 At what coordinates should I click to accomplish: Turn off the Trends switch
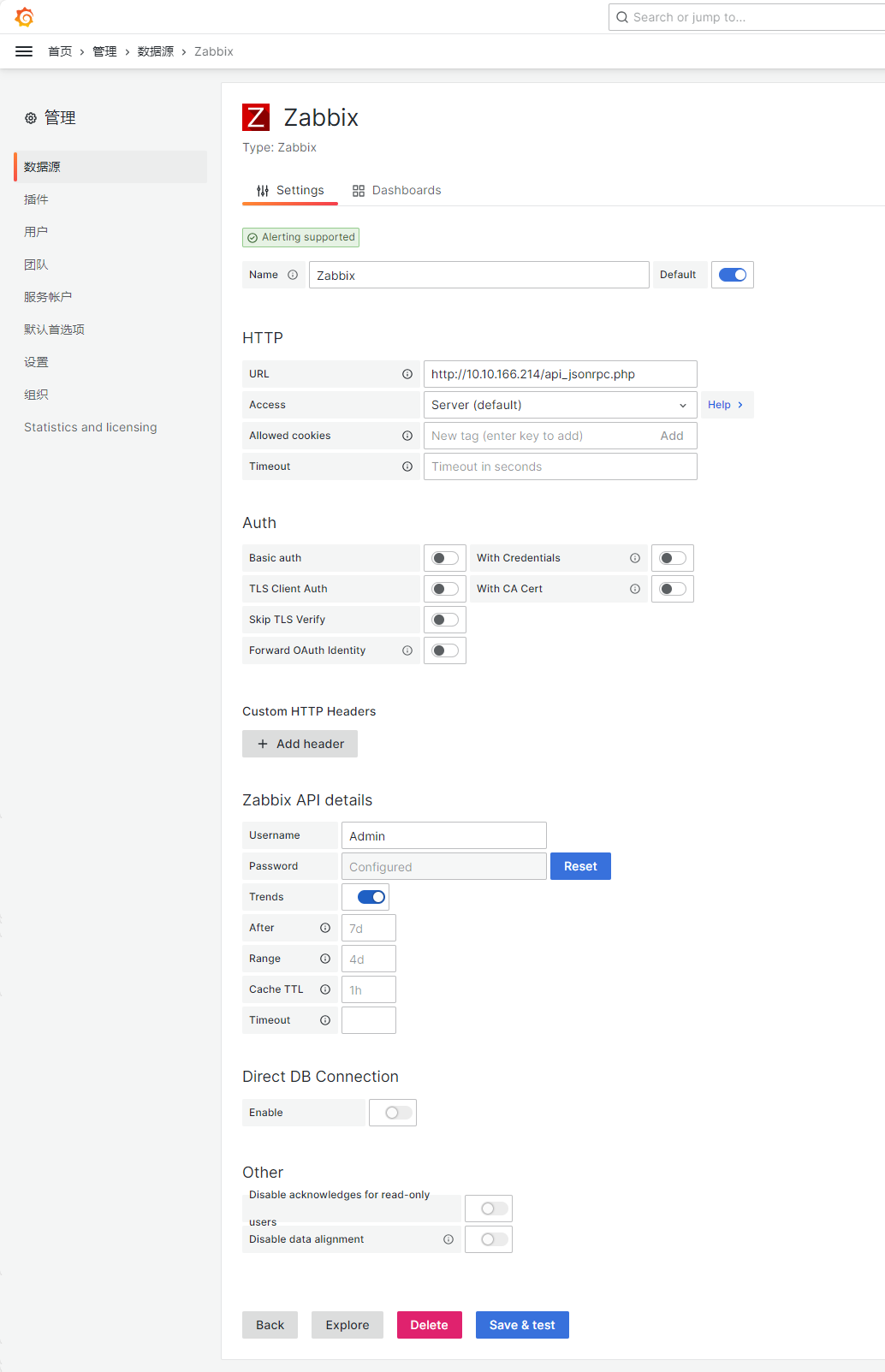[371, 897]
